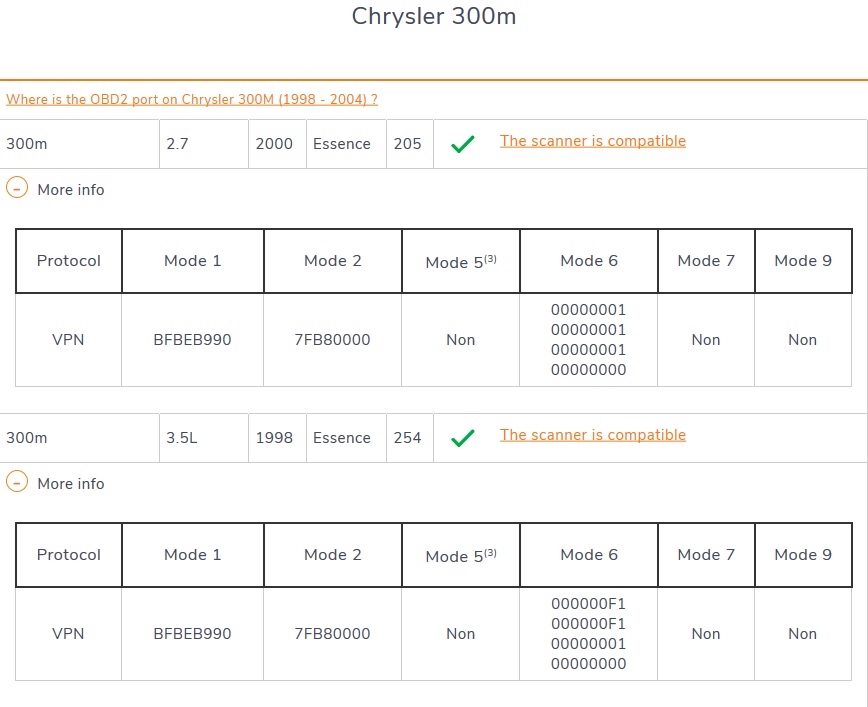Click the Mode 6 header in first table

[589, 261]
